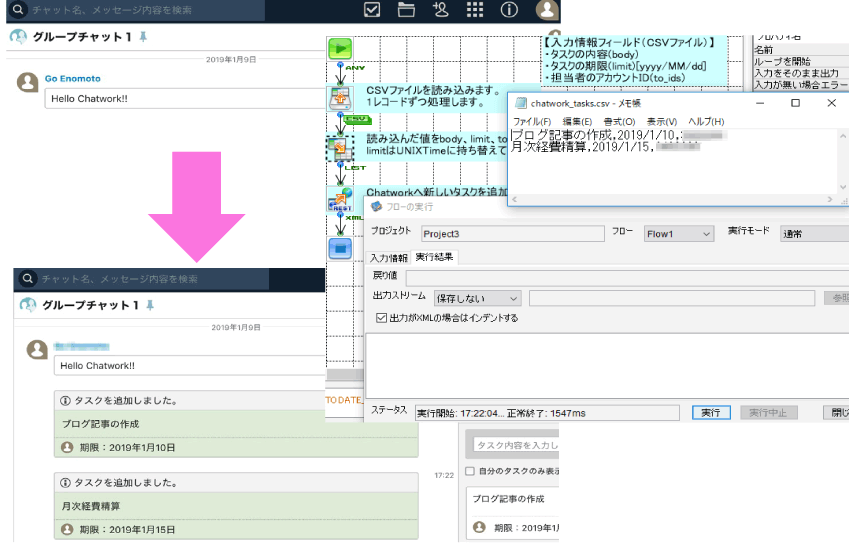Toggle 出力がXMLの場合はインデントする checkbox
The height and width of the screenshot is (546, 850).
pyautogui.click(x=381, y=318)
